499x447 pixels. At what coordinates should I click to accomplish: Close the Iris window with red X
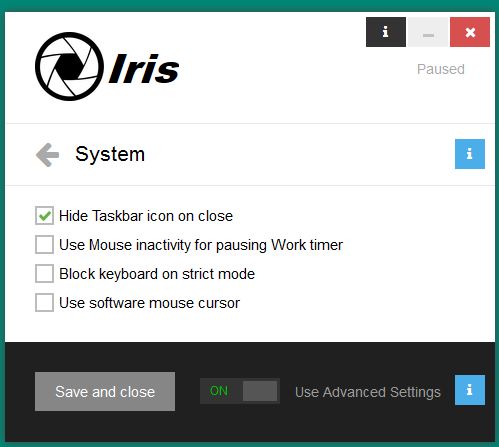(x=470, y=32)
